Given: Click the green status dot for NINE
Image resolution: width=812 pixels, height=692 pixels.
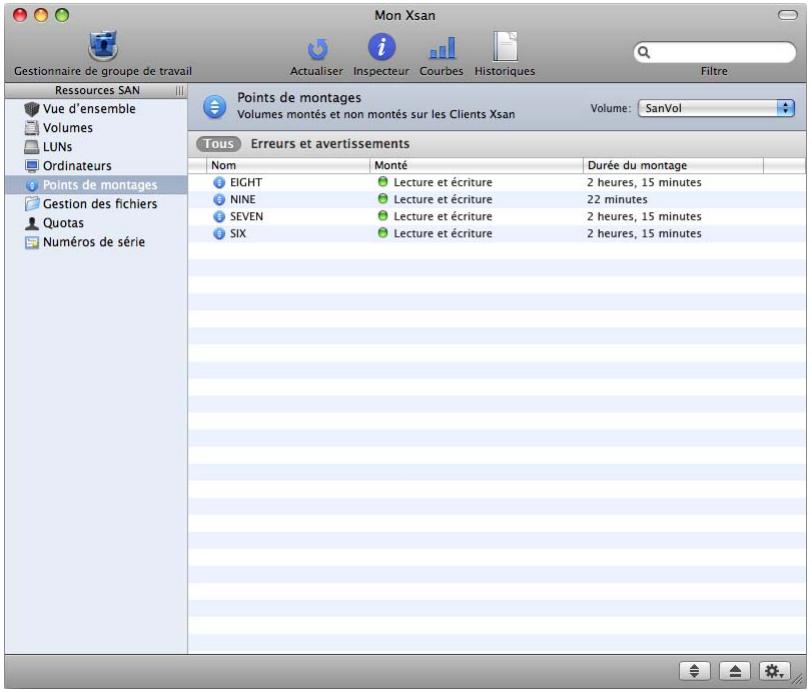Looking at the screenshot, I should click(383, 199).
